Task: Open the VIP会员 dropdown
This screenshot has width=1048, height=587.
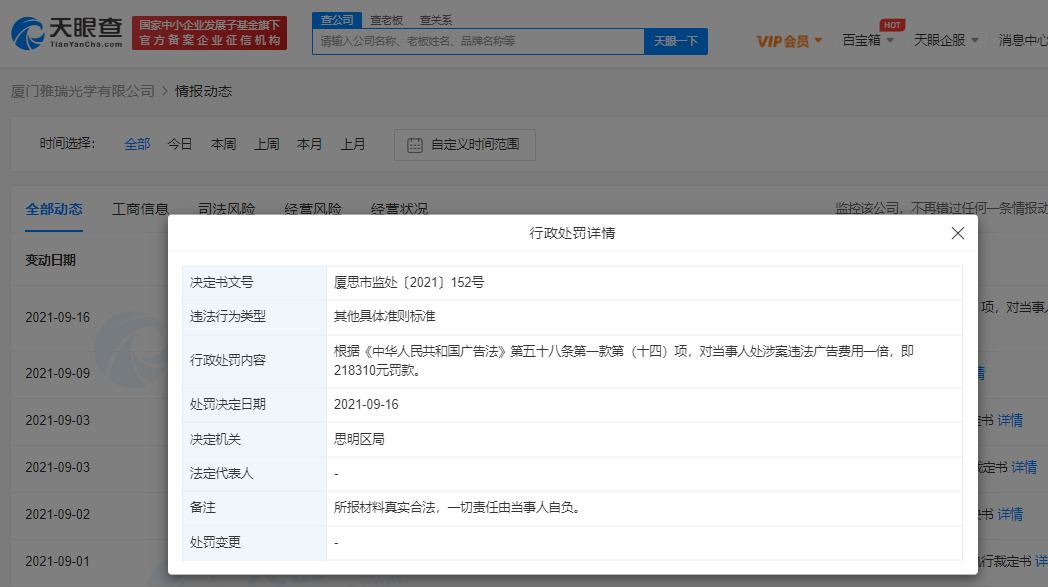Action: pos(789,41)
